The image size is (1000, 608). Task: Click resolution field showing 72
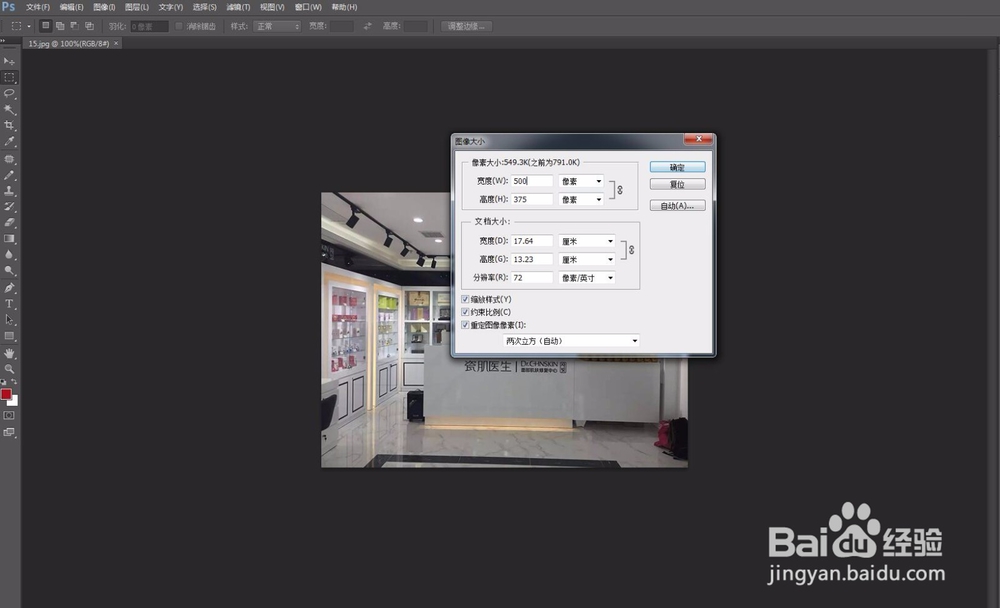pyautogui.click(x=532, y=278)
